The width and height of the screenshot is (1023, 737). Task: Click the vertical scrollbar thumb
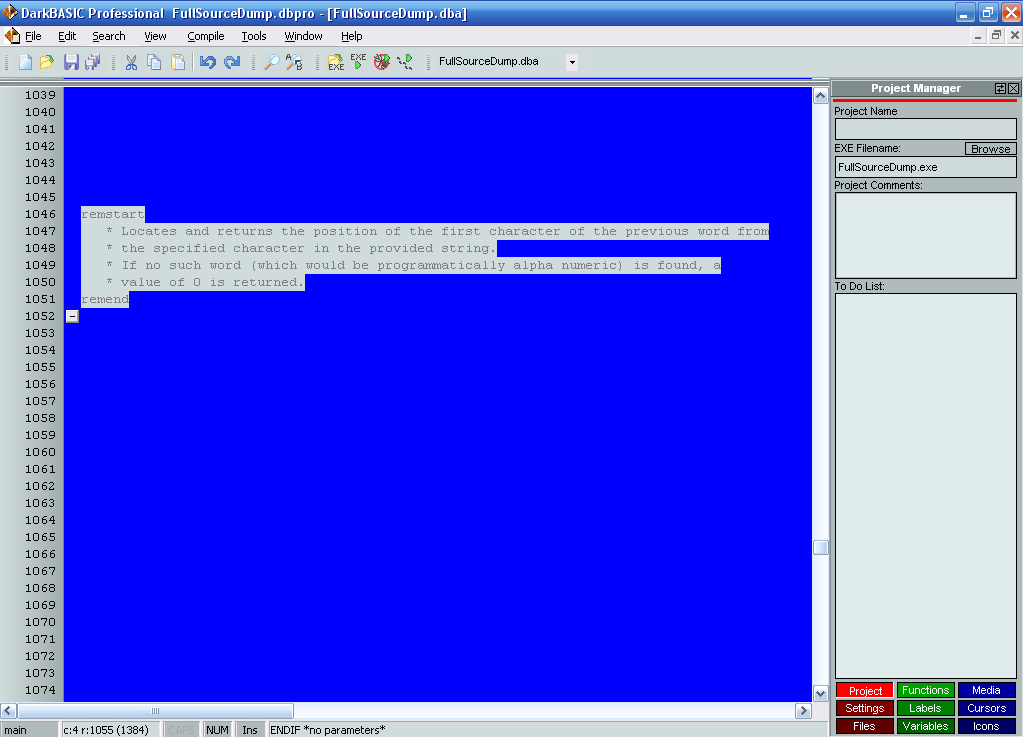pos(820,547)
